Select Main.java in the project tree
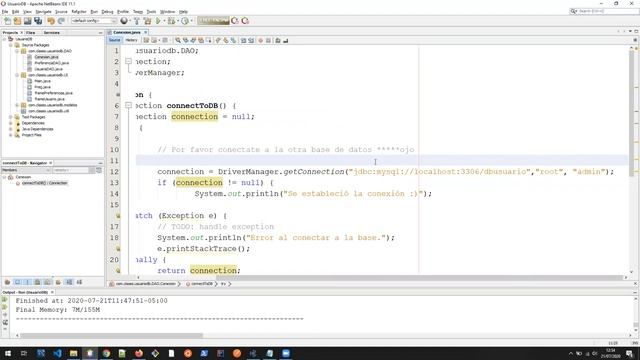 [x=42, y=81]
